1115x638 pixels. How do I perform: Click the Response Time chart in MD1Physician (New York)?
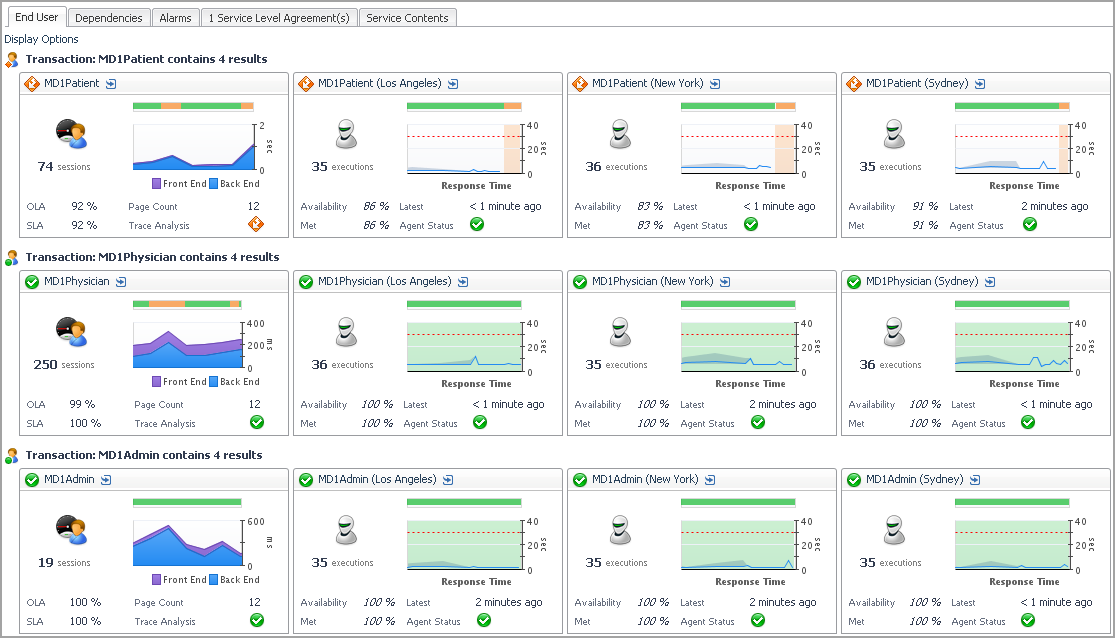[x=737, y=347]
